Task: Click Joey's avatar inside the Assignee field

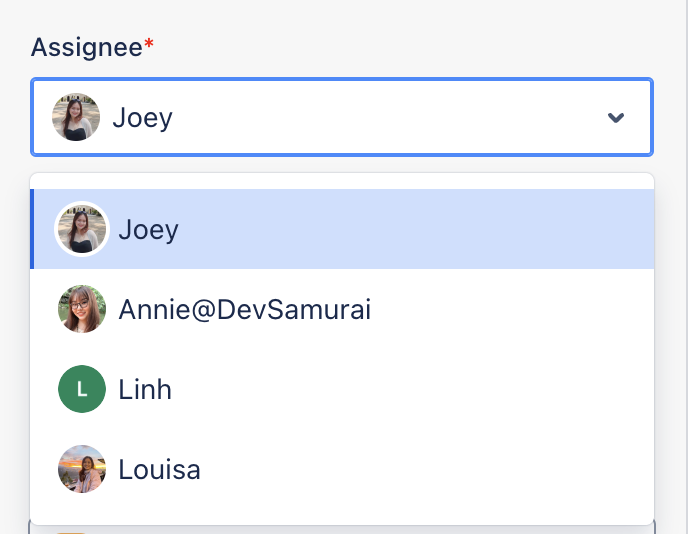Action: (x=76, y=117)
